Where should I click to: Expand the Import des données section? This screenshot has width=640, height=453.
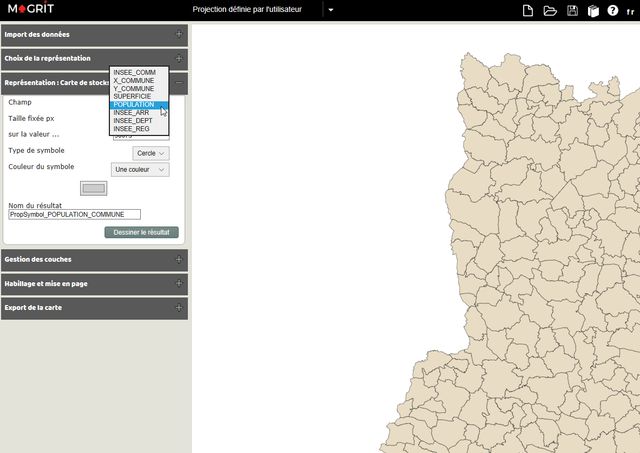click(x=179, y=34)
